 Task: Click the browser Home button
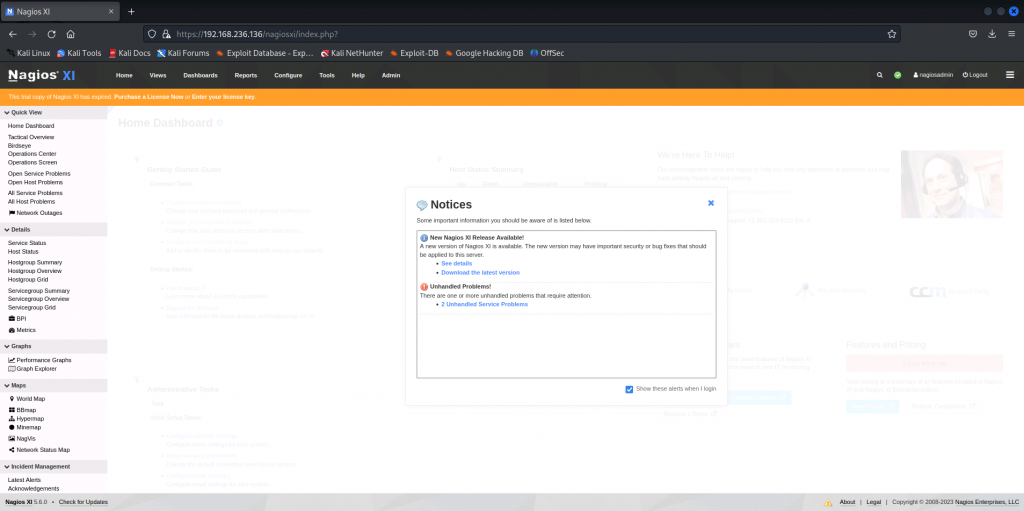(71, 34)
